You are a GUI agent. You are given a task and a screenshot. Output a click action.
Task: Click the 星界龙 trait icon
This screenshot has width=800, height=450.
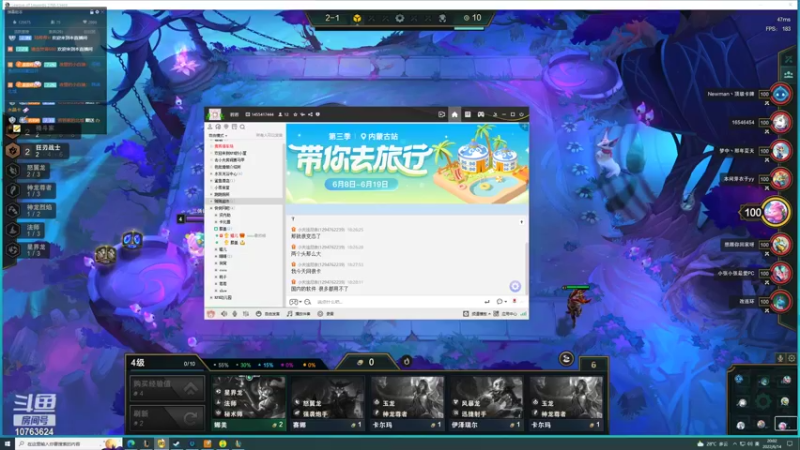(x=13, y=249)
